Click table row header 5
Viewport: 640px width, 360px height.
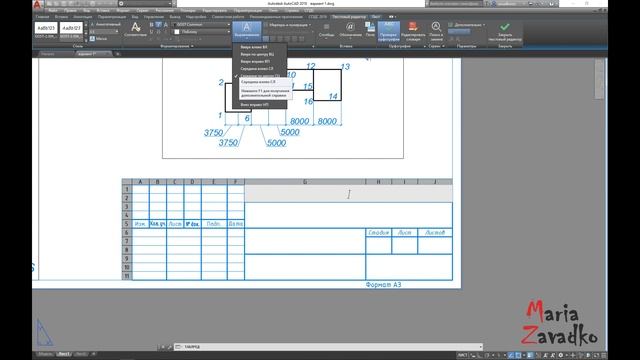pyautogui.click(x=127, y=224)
